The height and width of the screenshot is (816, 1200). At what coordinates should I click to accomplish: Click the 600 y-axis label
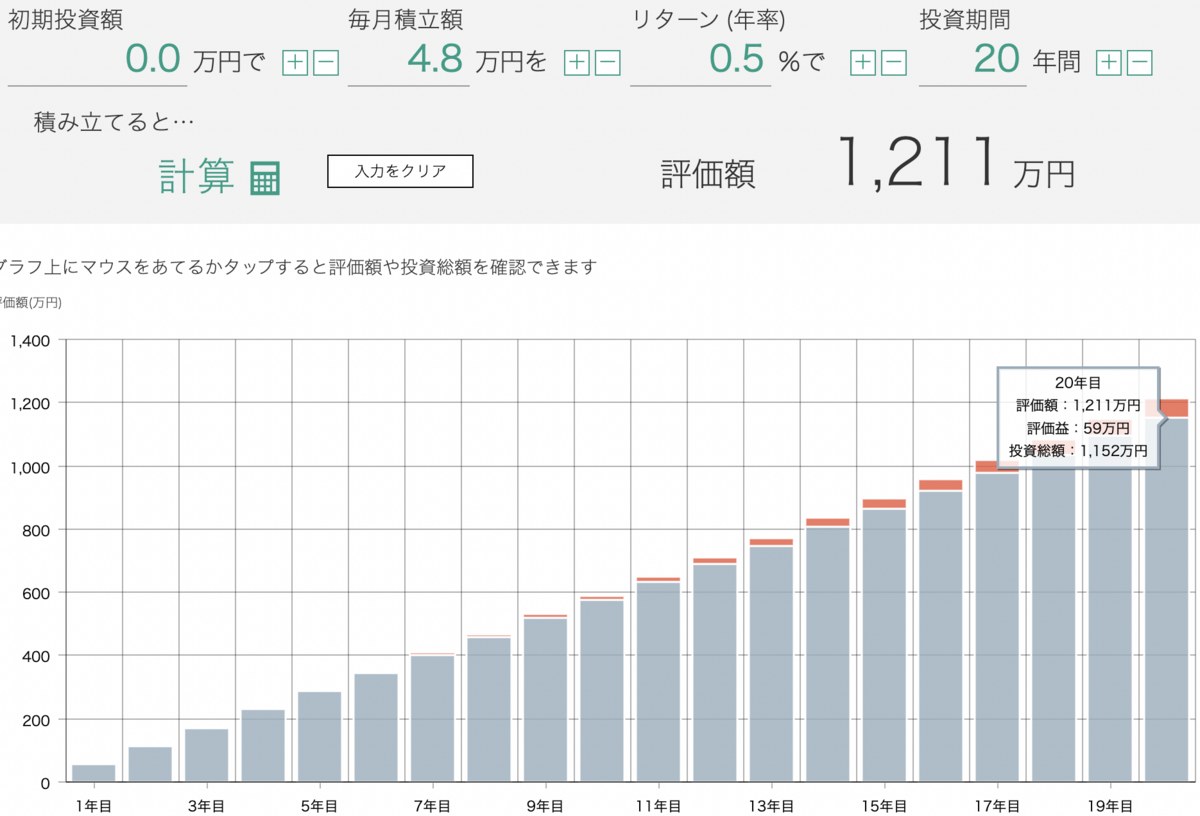click(x=37, y=593)
